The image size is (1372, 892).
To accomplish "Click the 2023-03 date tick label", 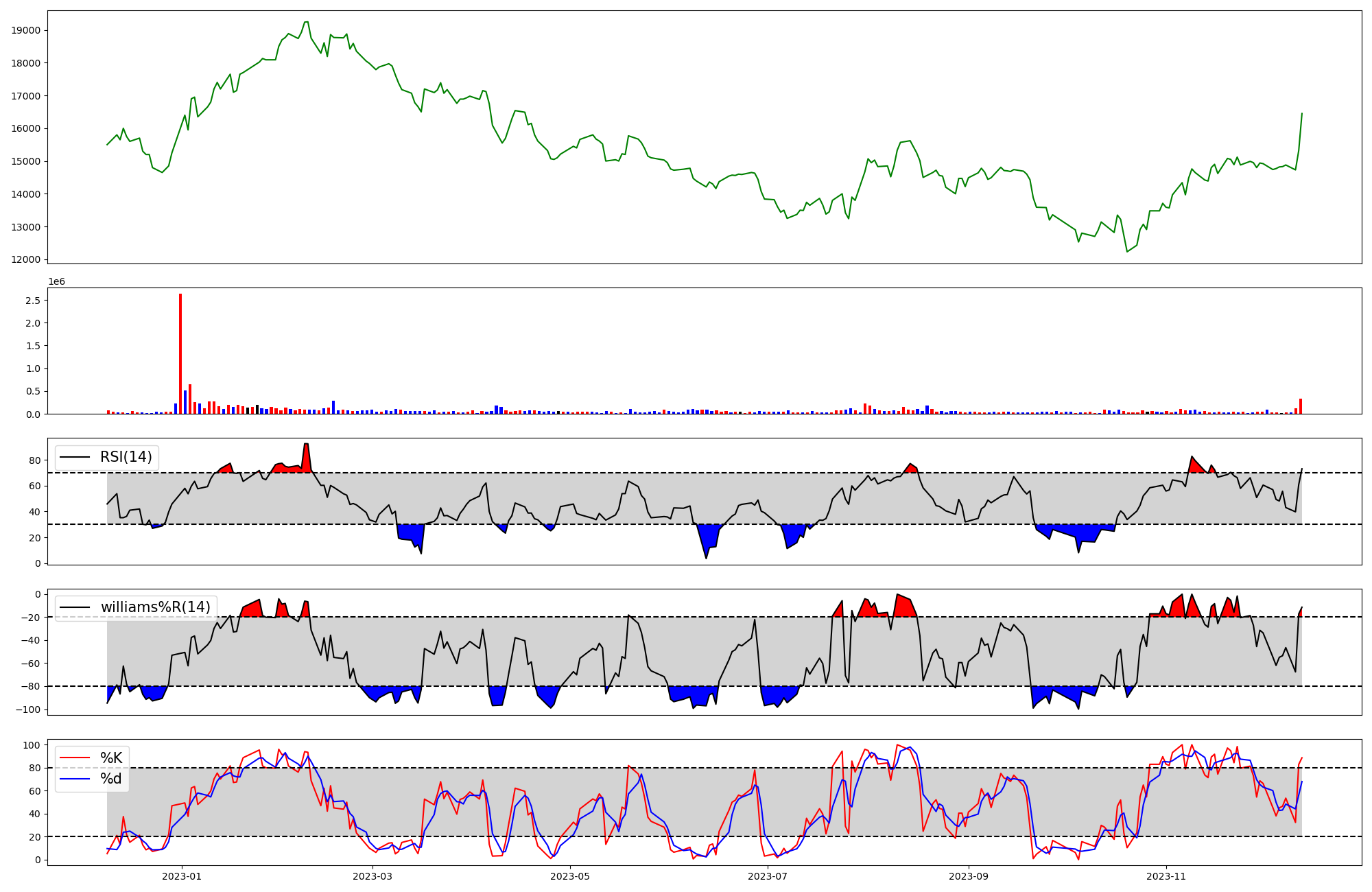I will click(x=372, y=876).
